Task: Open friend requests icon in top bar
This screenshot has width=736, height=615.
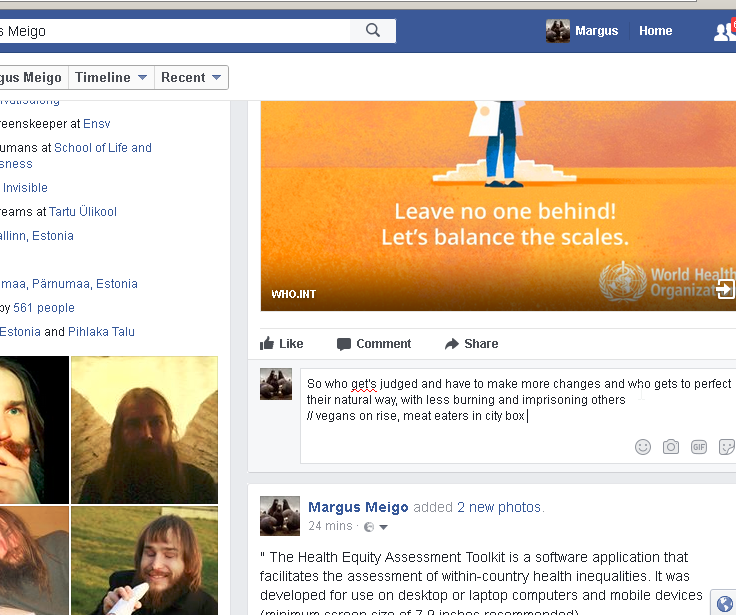Action: pyautogui.click(x=724, y=31)
